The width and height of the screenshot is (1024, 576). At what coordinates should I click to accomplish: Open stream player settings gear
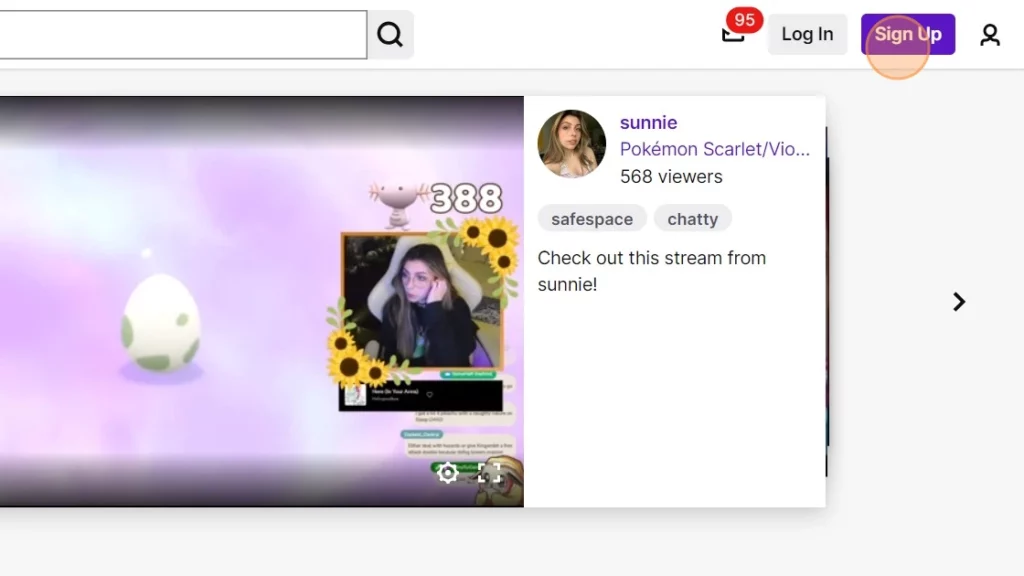[447, 472]
